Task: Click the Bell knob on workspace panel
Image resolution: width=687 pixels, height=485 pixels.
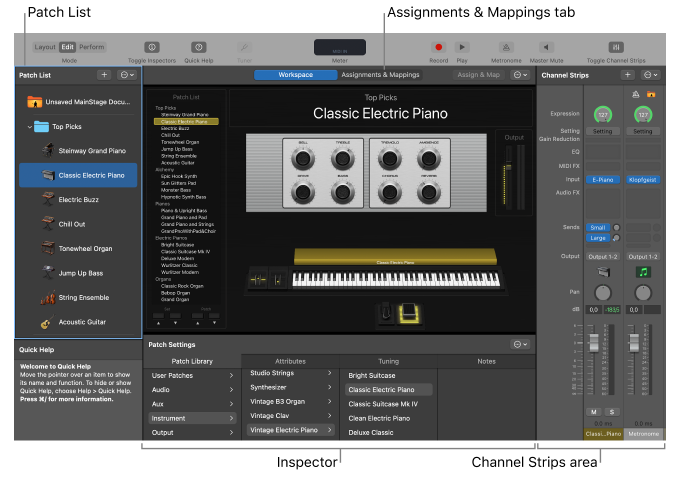Action: [303, 158]
